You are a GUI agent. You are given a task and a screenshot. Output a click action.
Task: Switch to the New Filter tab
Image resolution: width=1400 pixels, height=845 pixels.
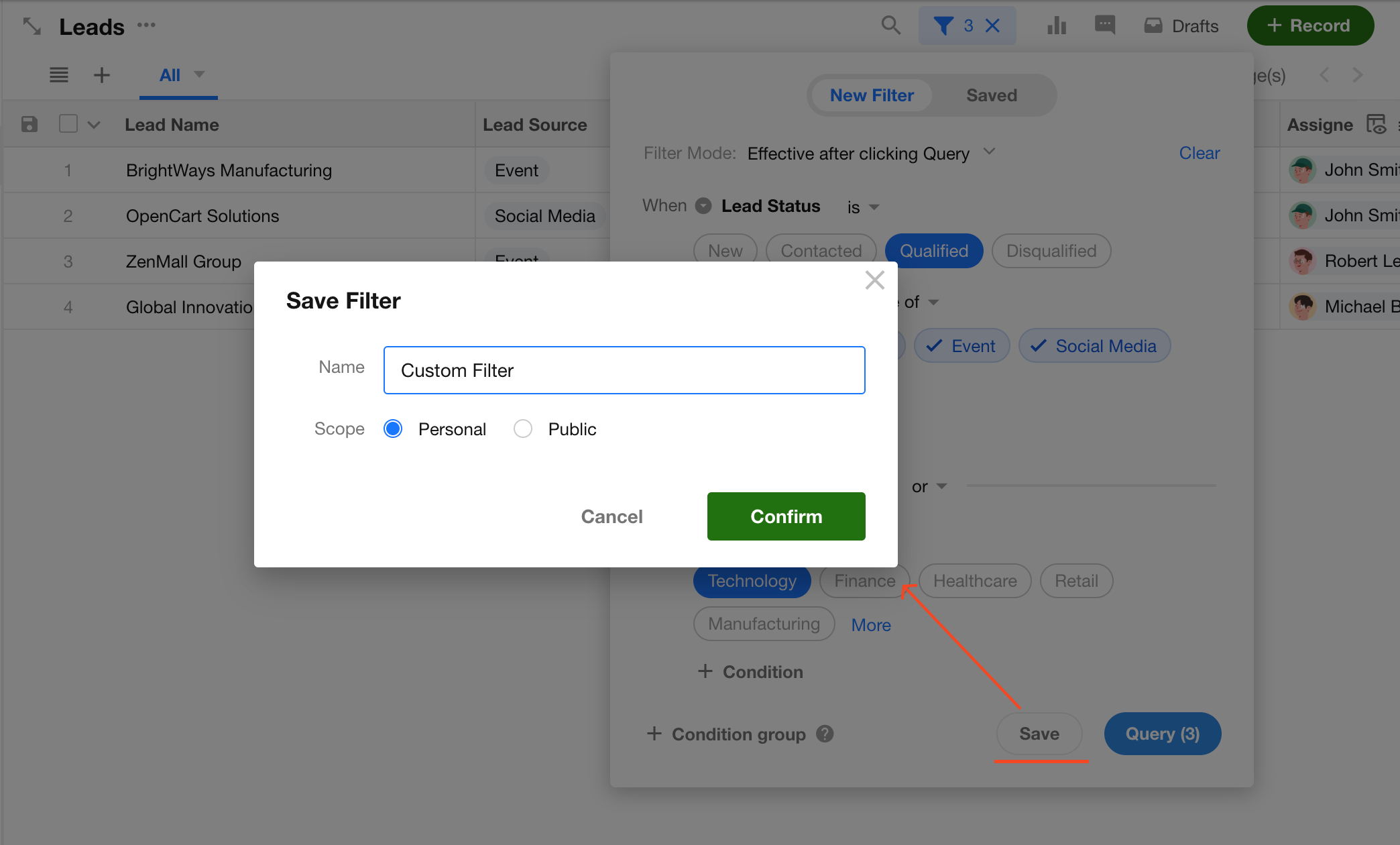tap(872, 95)
